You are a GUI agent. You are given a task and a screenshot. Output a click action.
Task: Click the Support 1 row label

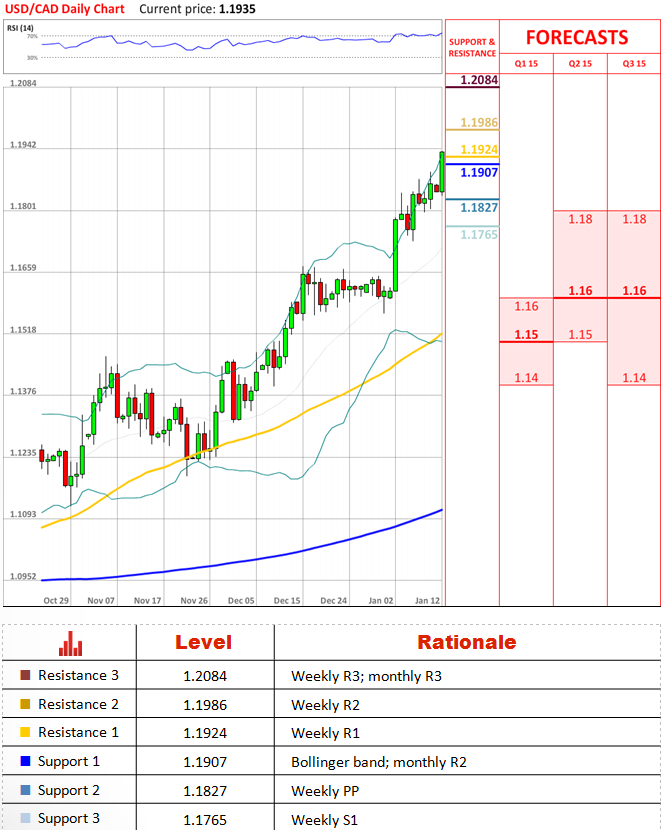coord(69,762)
